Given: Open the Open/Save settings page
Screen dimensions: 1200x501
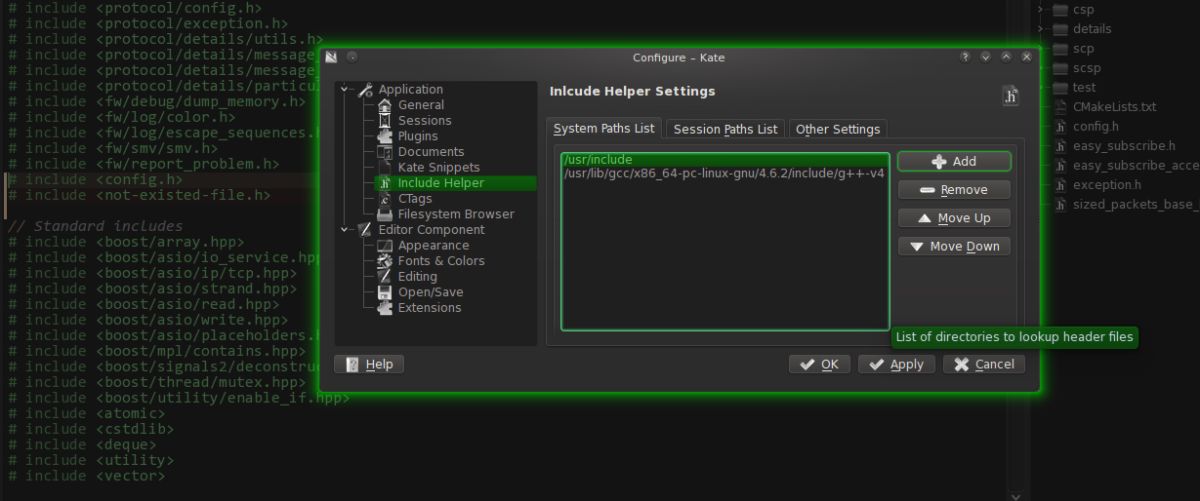Looking at the screenshot, I should point(430,292).
